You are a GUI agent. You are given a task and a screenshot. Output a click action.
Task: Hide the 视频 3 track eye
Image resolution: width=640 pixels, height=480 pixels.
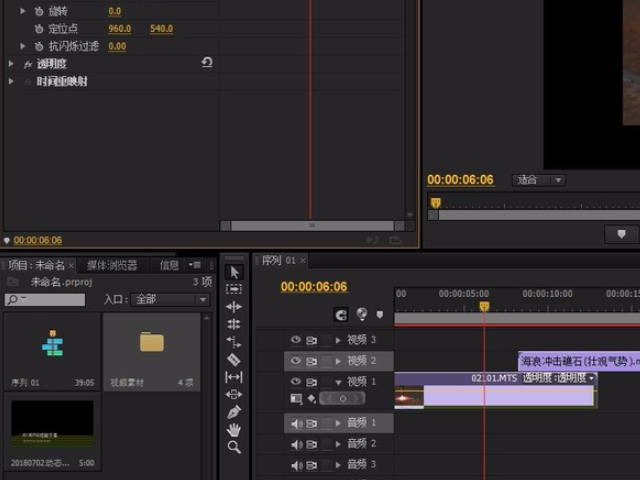point(296,340)
